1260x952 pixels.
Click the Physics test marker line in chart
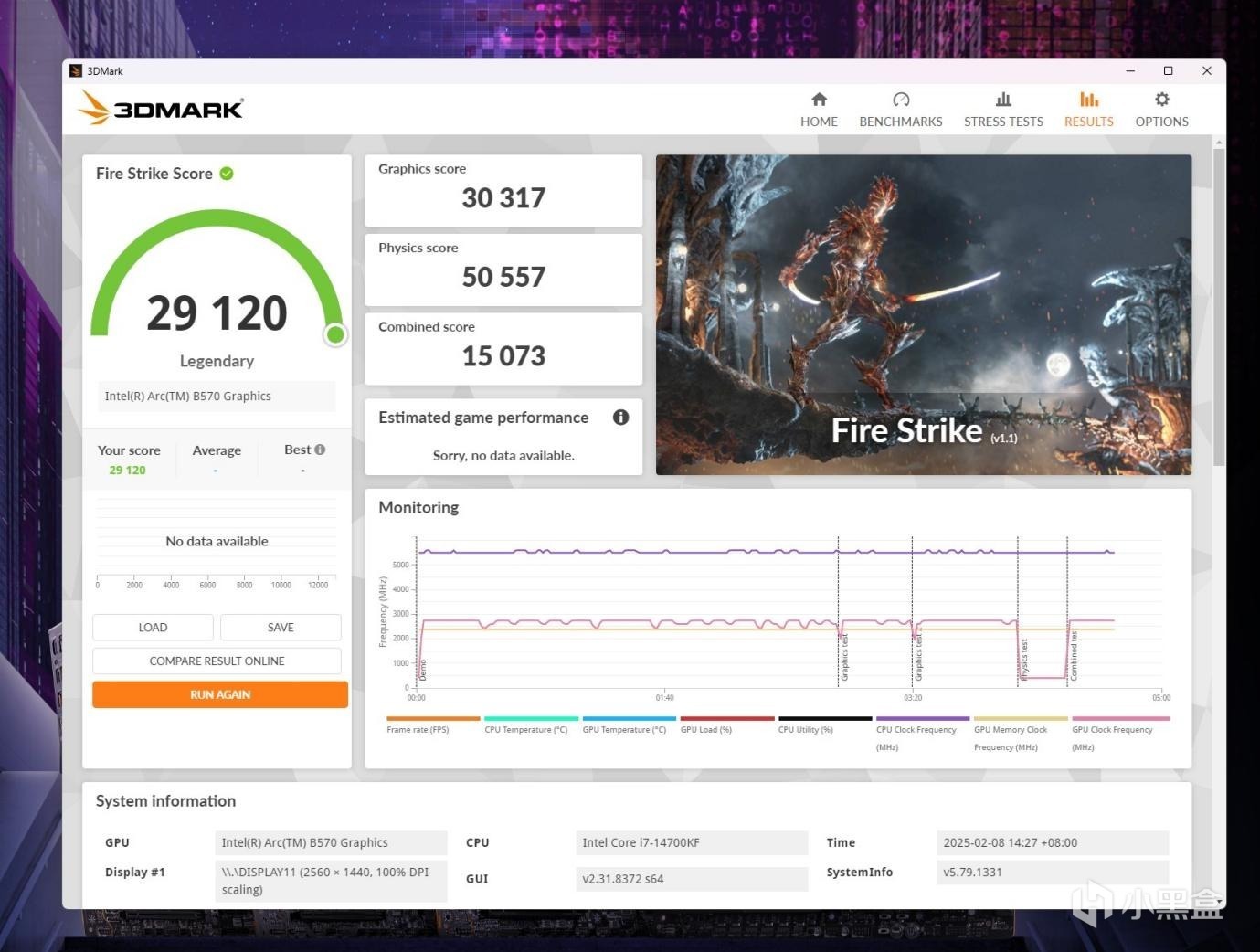point(1018,612)
